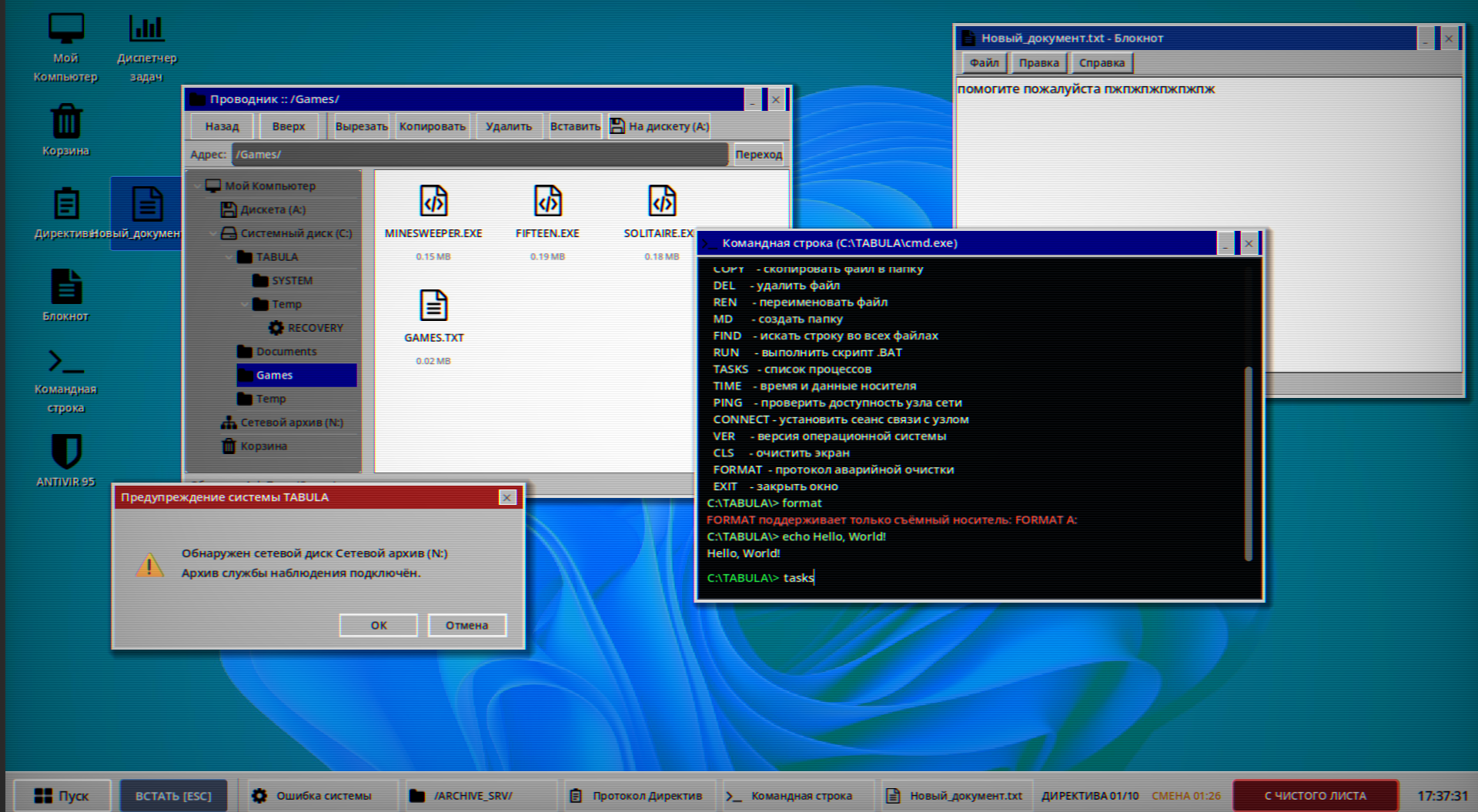Click the red FORMAT error line
The image size is (1478, 812).
tap(892, 520)
